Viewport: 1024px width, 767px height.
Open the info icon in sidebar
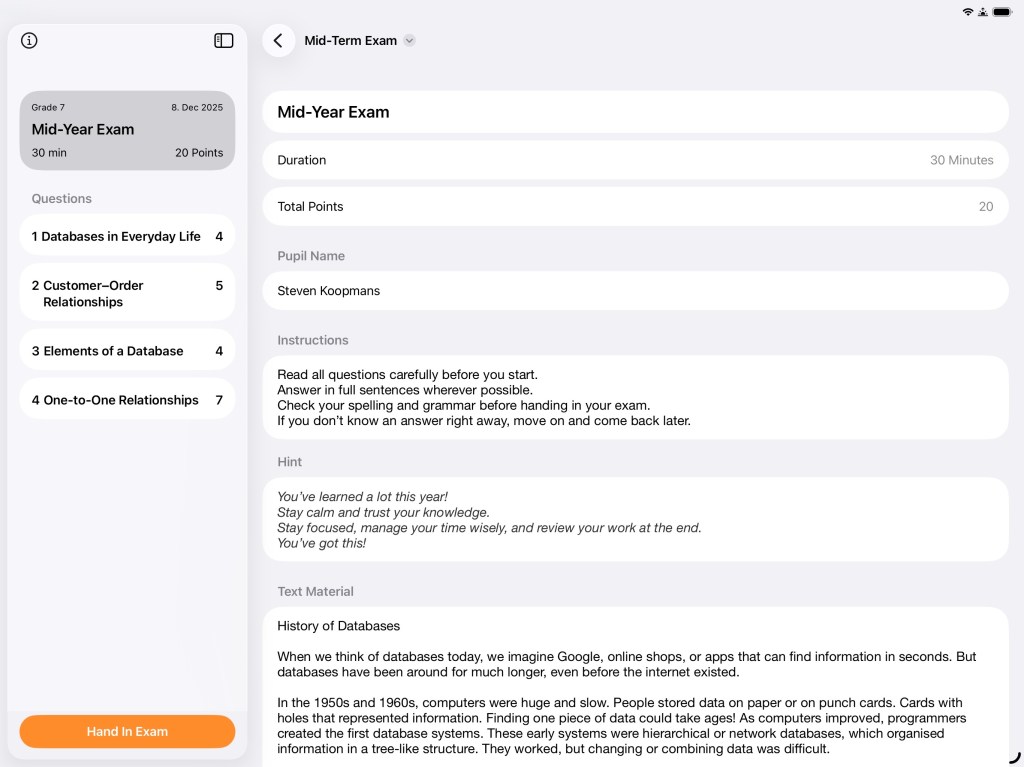click(29, 41)
